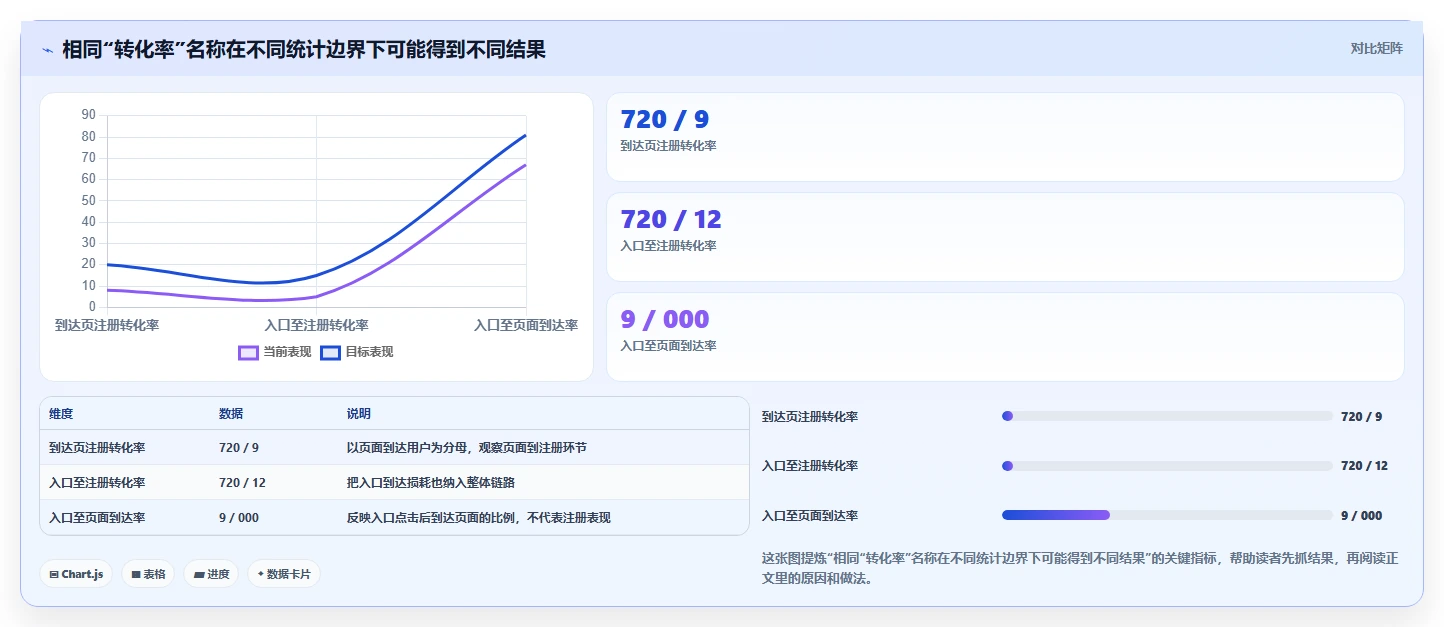The width and height of the screenshot is (1444, 627).
Task: Click table cell 720 / 9
Action: pyautogui.click(x=239, y=448)
